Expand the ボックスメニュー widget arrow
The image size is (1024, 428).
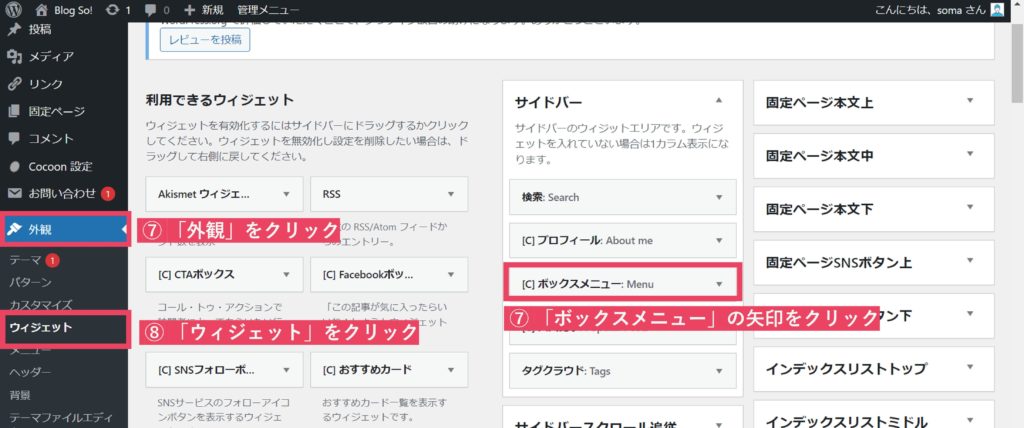(x=719, y=284)
